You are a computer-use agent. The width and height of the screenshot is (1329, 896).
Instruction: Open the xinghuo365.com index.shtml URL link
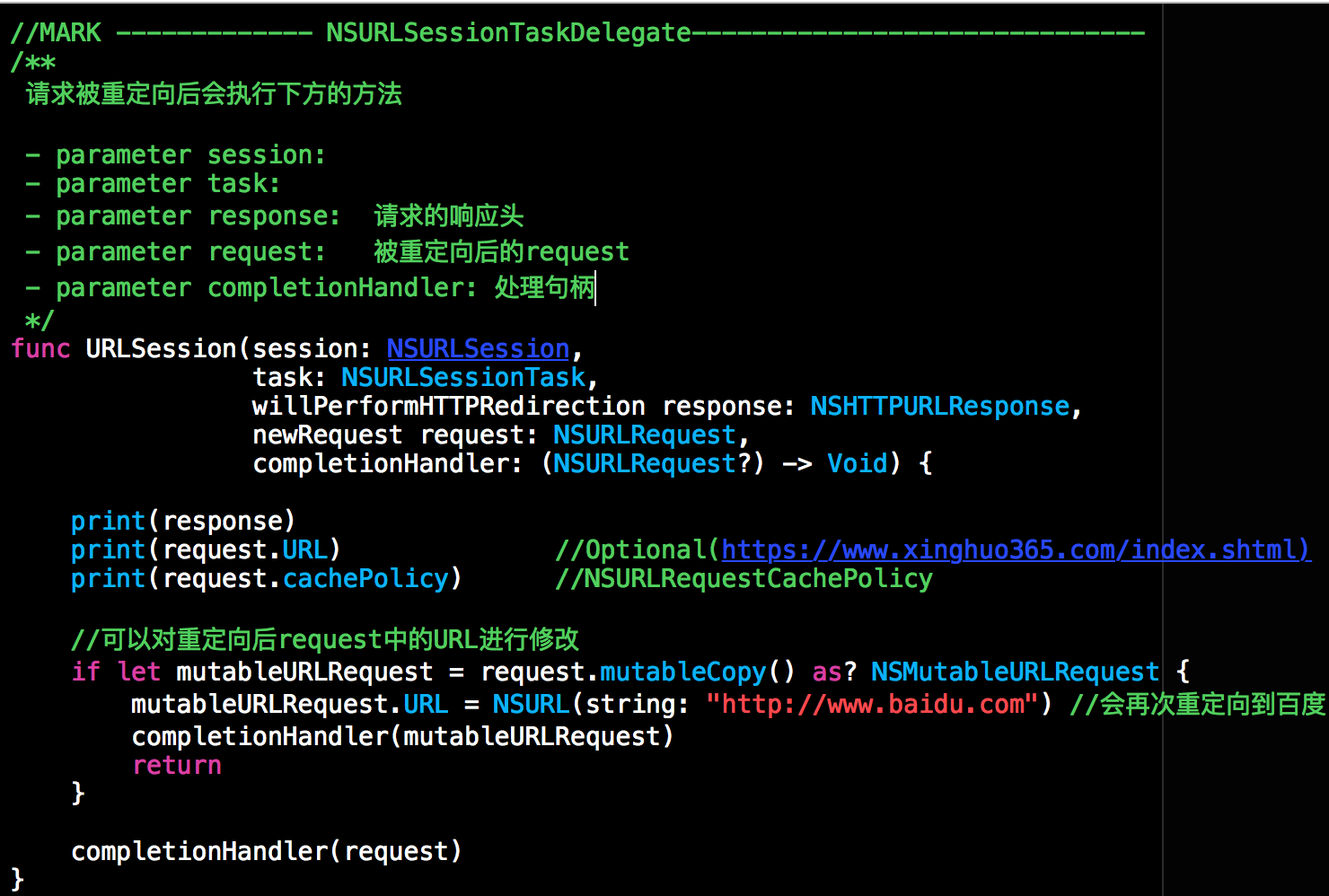click(1016, 549)
